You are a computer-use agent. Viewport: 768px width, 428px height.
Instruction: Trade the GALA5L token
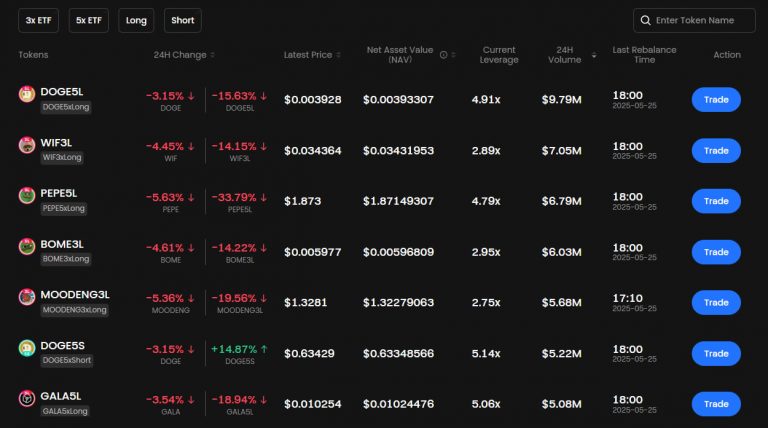(716, 404)
